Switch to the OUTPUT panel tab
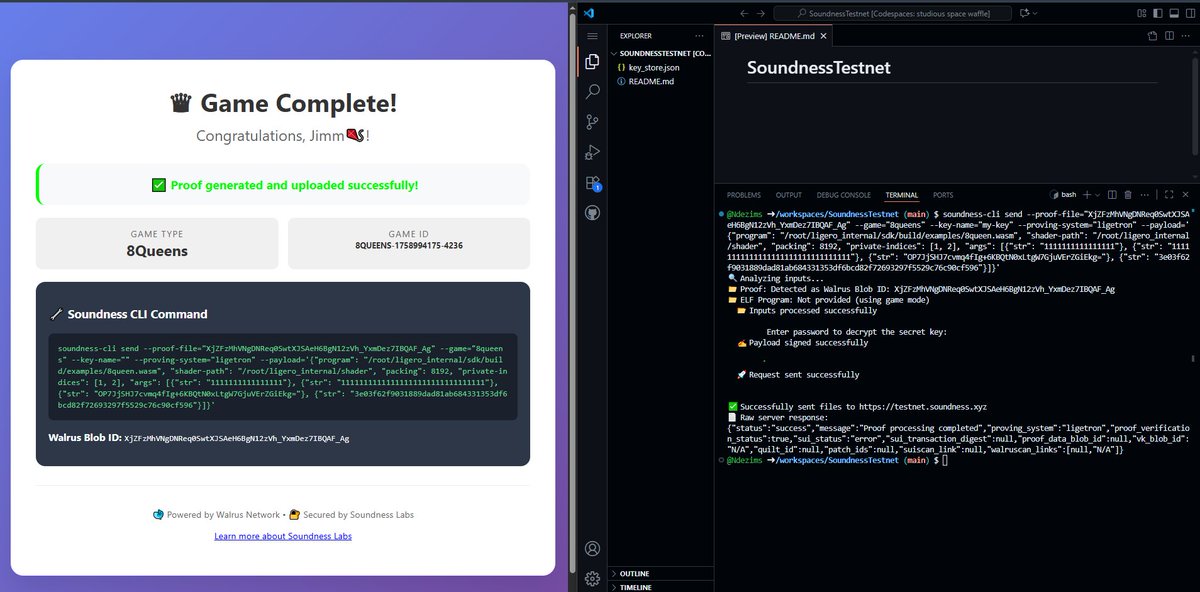Viewport: 1200px width, 592px height. point(789,195)
